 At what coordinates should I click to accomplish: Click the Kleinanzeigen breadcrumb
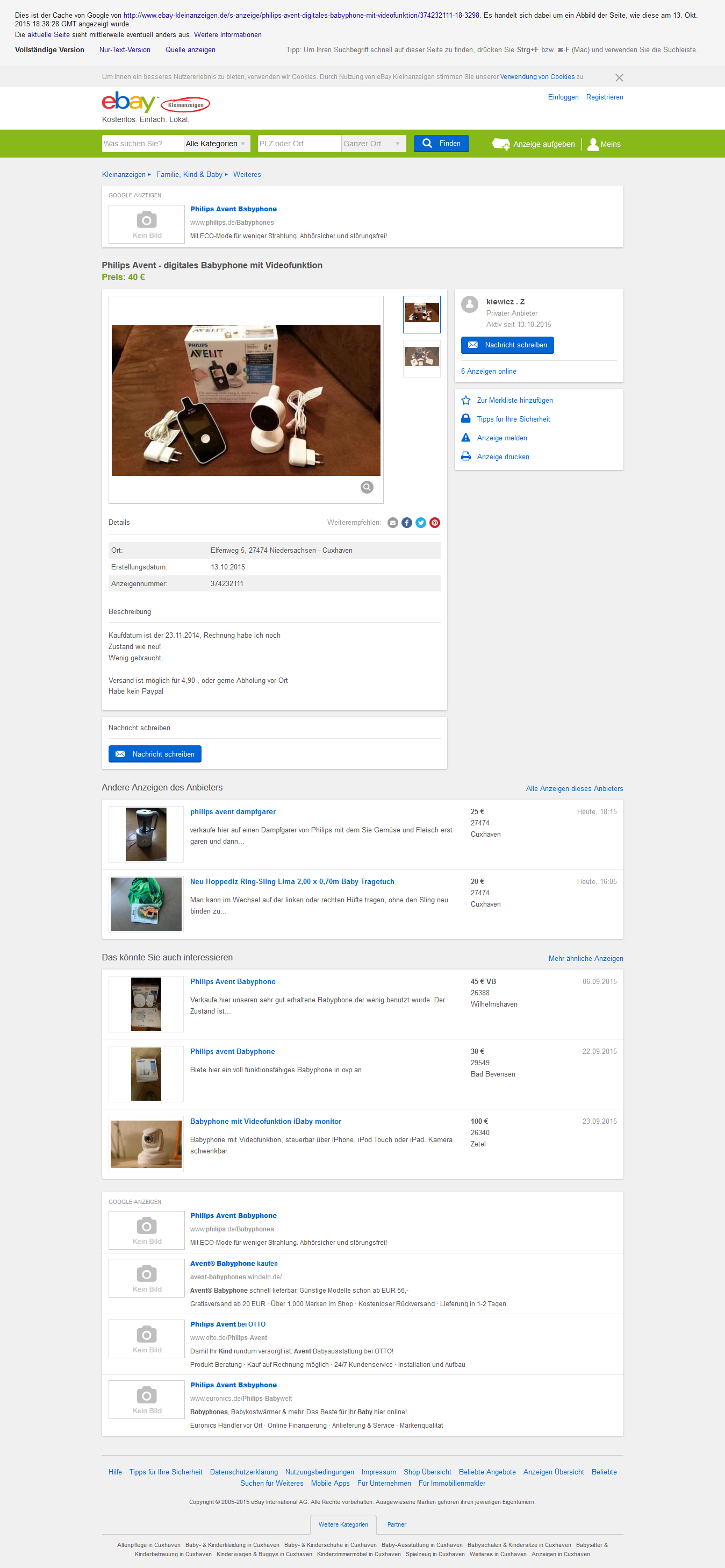click(124, 175)
